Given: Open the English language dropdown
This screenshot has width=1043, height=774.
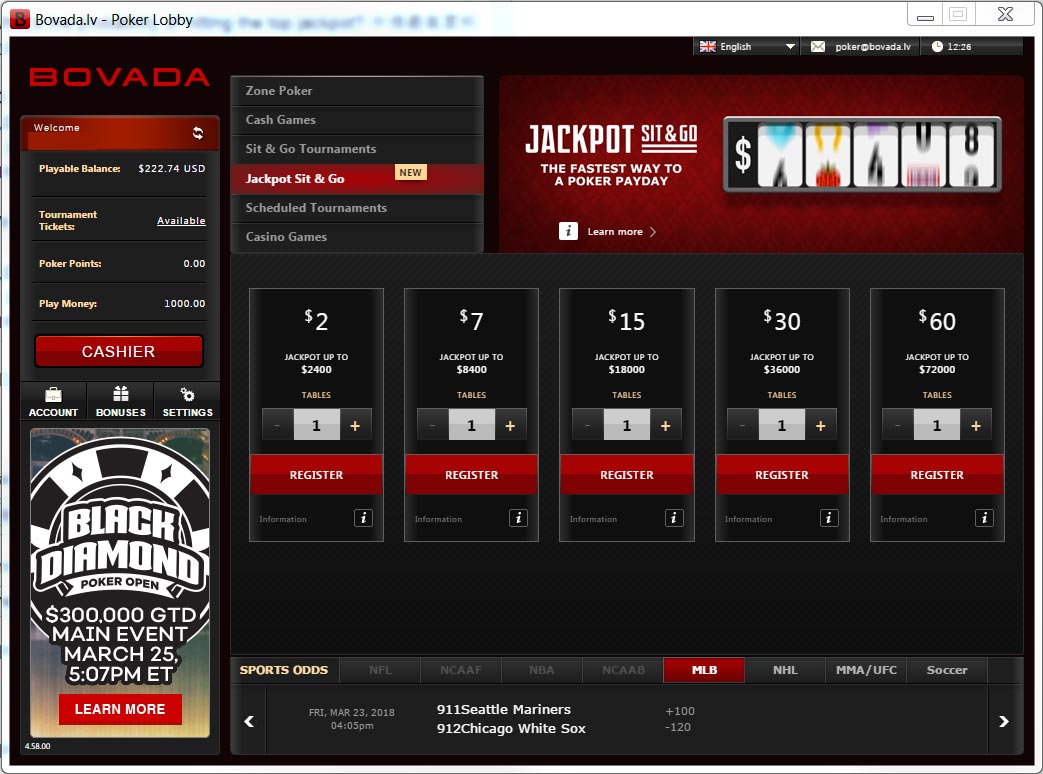Looking at the screenshot, I should [x=746, y=47].
